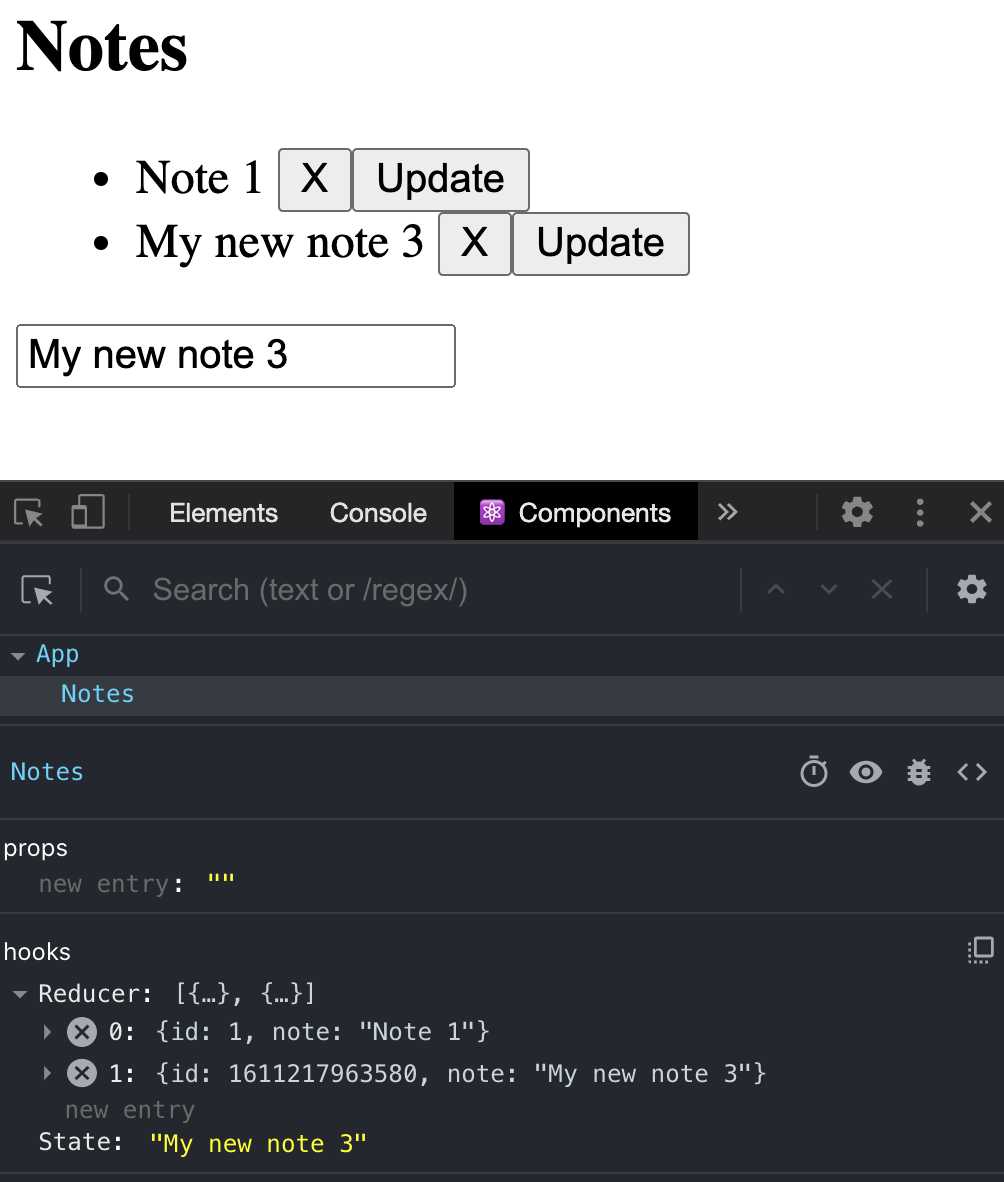Viewport: 1004px width, 1182px height.
Task: Click Update button next to Note 1
Action: point(440,180)
